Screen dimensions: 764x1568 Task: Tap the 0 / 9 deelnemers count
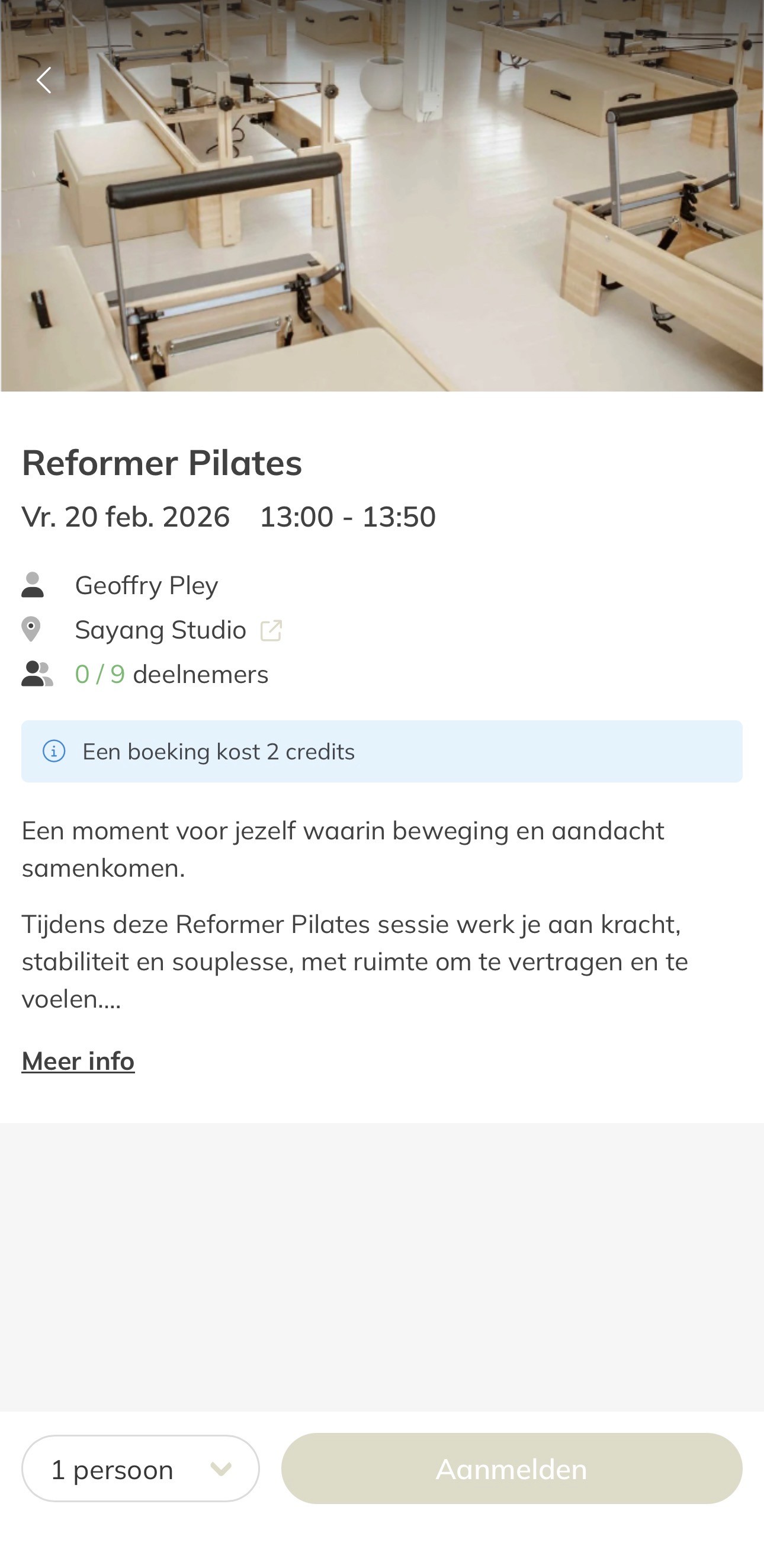point(172,675)
